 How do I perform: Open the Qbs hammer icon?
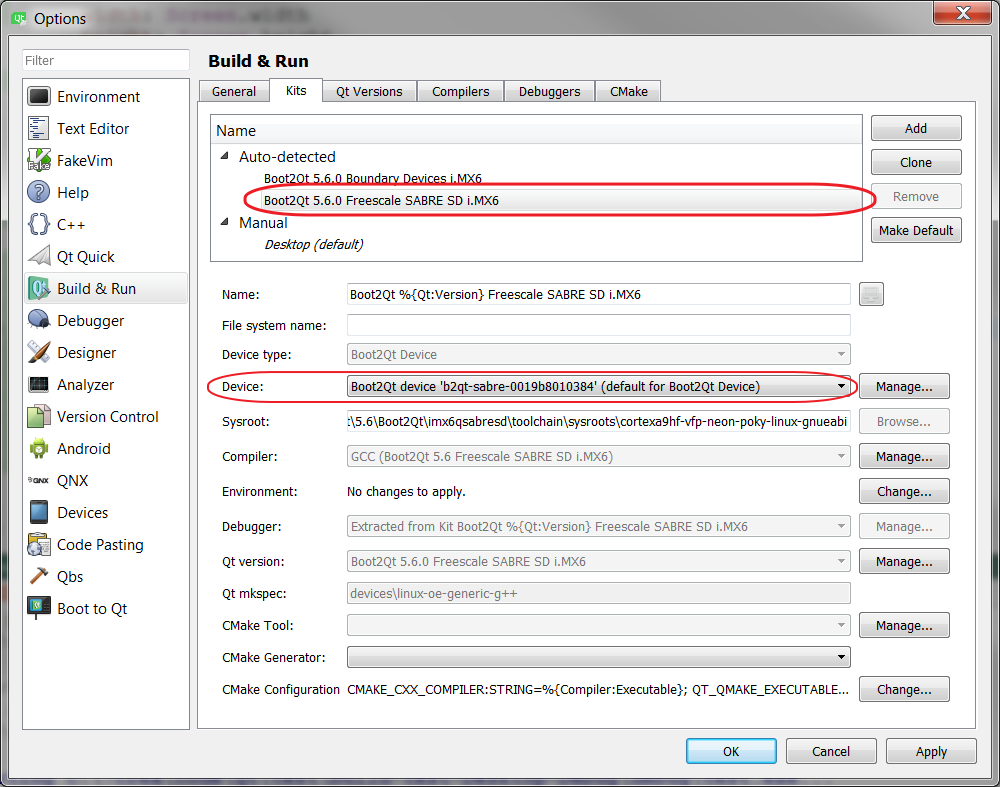pyautogui.click(x=39, y=576)
